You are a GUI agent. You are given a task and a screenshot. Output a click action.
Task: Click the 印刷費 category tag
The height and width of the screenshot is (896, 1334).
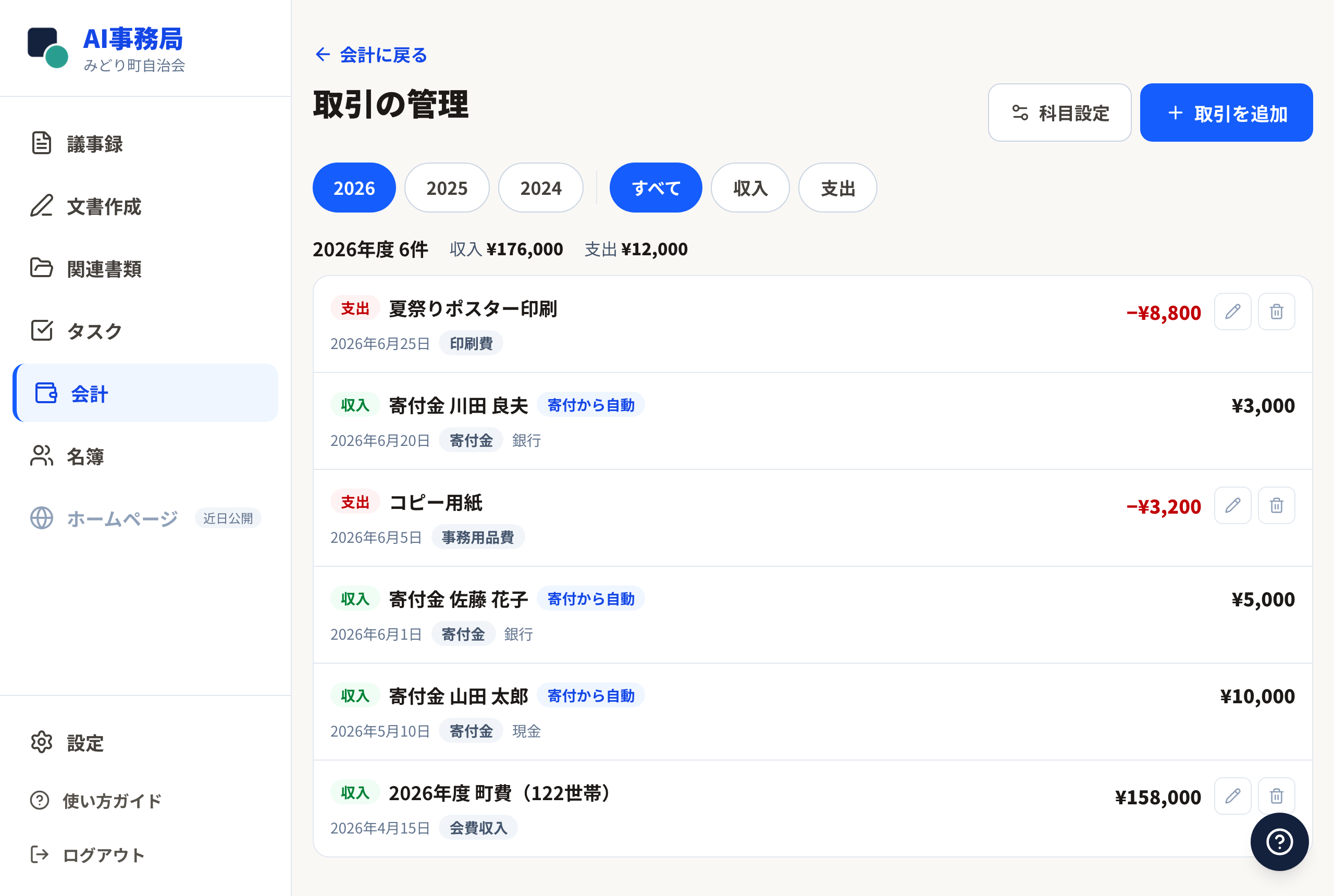coord(471,343)
